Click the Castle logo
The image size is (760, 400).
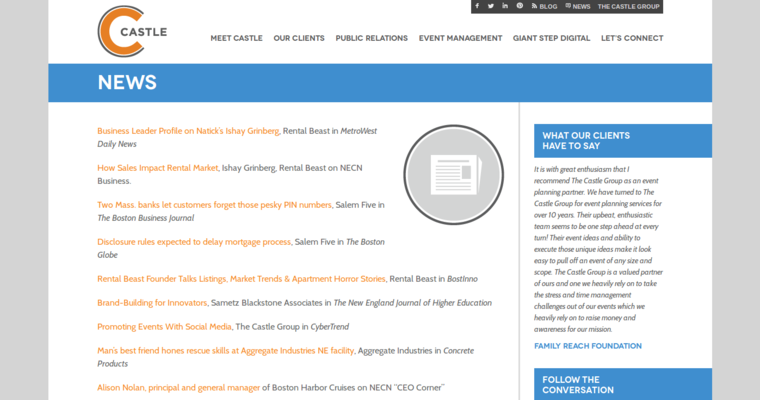coord(132,32)
